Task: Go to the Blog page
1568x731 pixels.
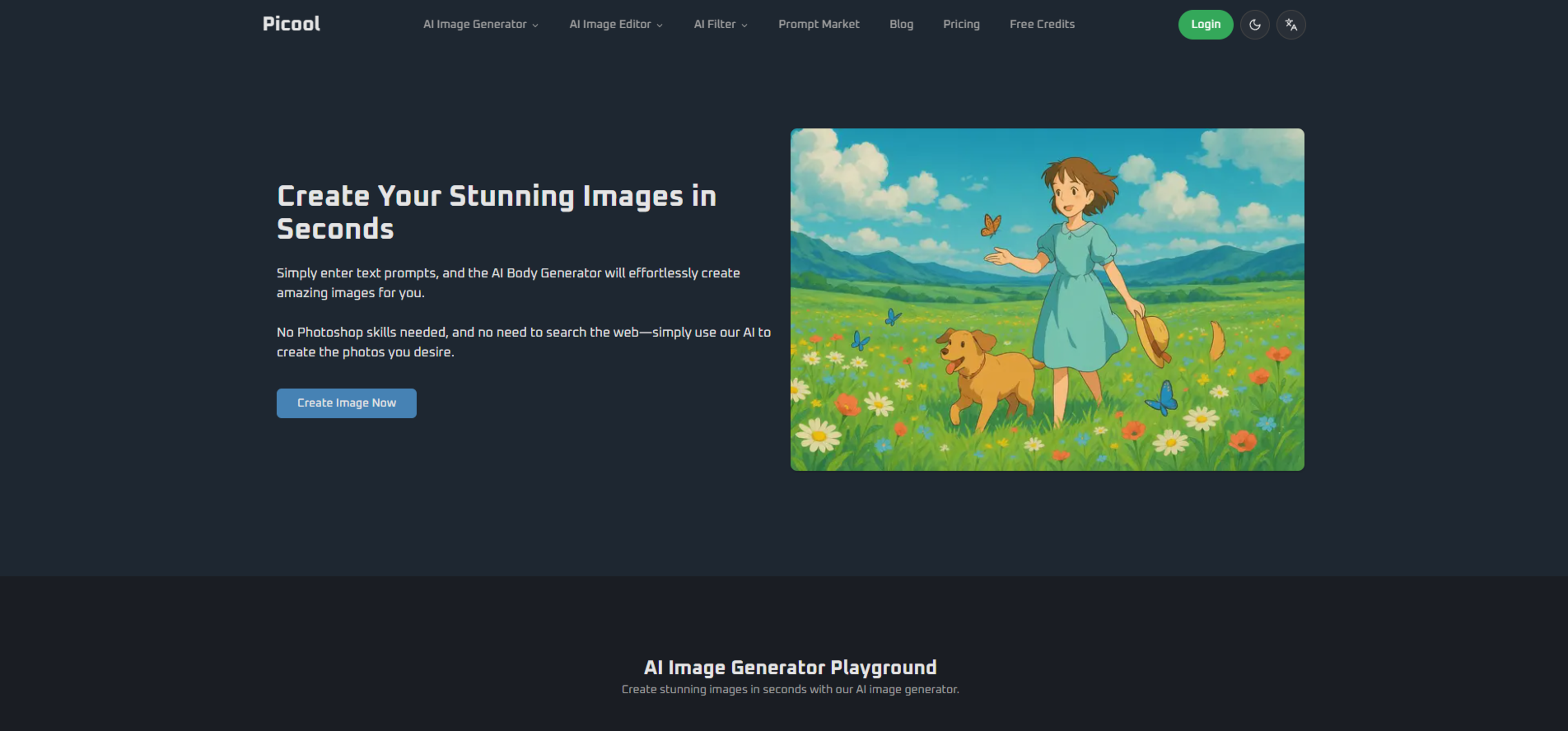Action: 901,24
